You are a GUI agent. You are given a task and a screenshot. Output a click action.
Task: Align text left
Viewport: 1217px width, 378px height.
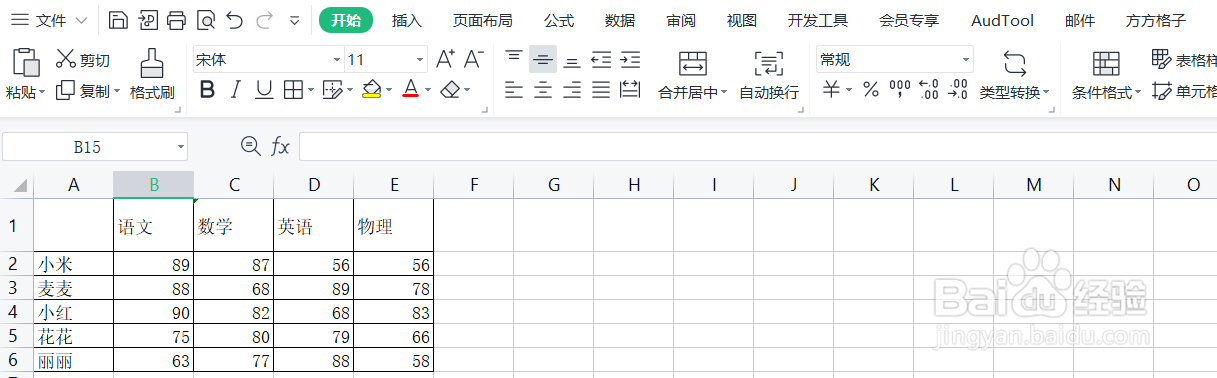[x=514, y=91]
